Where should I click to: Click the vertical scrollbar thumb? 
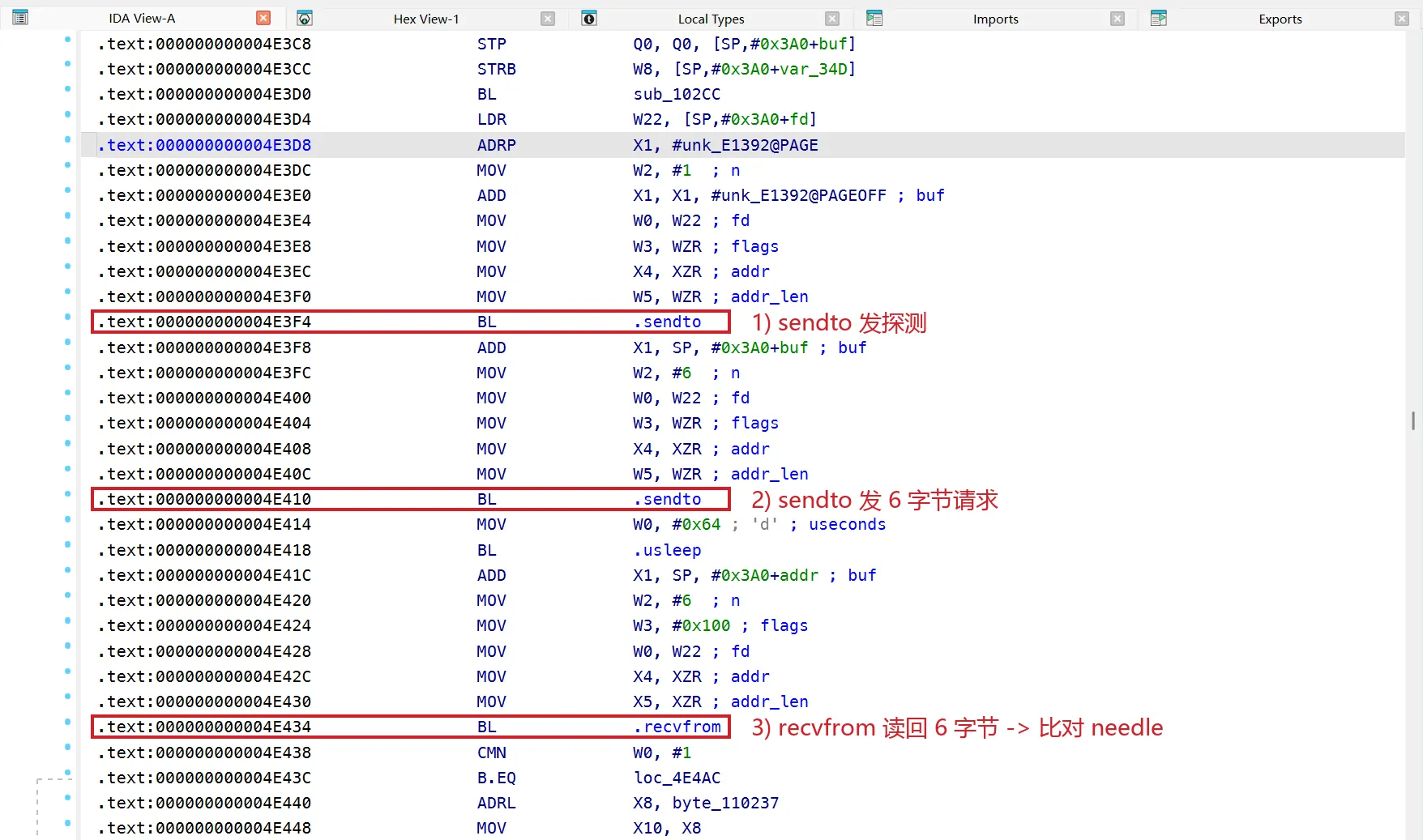pos(1413,420)
